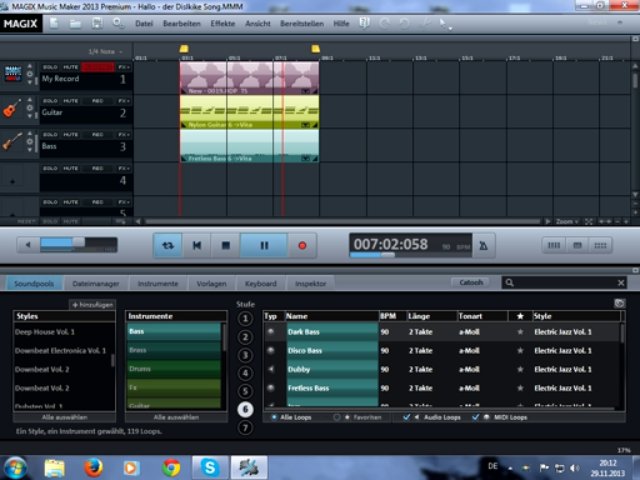
Task: Switch to the Instrumente tab
Action: pyautogui.click(x=158, y=283)
